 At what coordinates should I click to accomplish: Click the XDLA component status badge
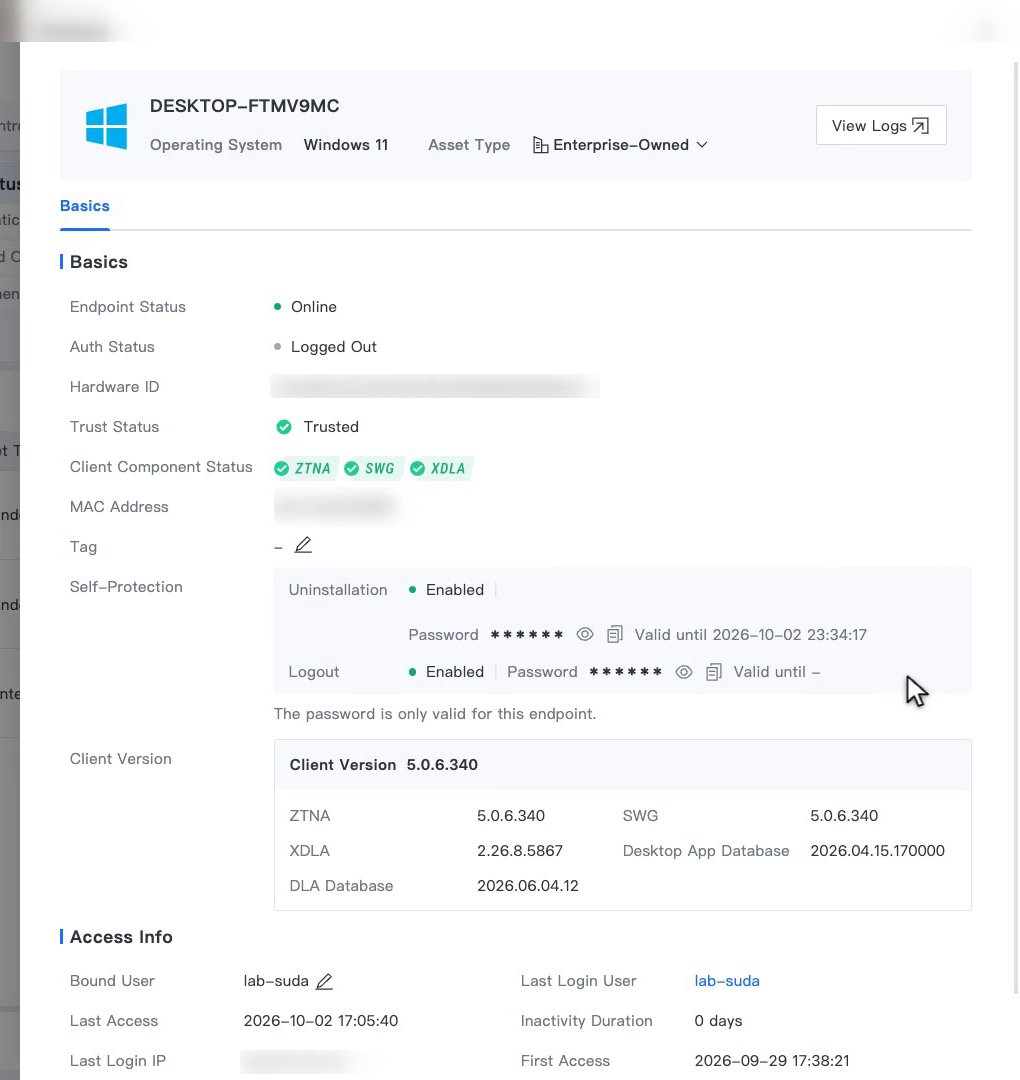click(439, 468)
